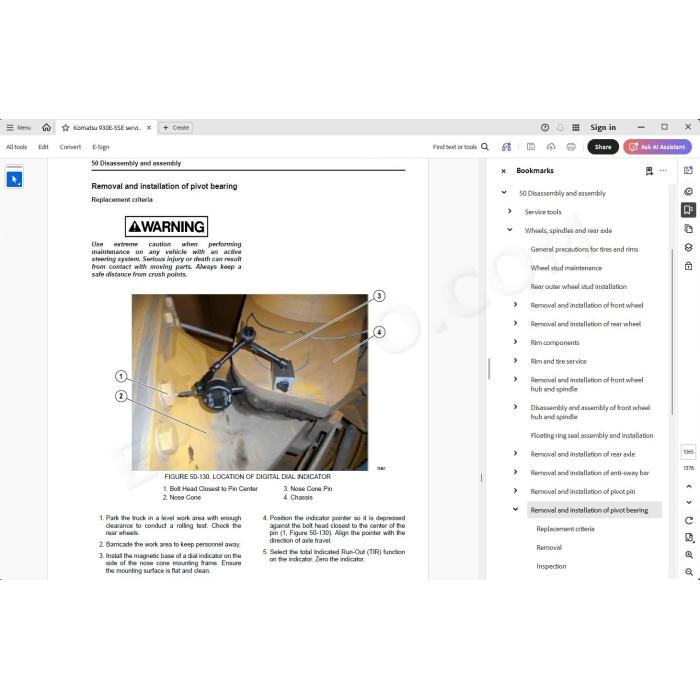Click the Create new tab button
700x700 pixels.
[x=176, y=128]
